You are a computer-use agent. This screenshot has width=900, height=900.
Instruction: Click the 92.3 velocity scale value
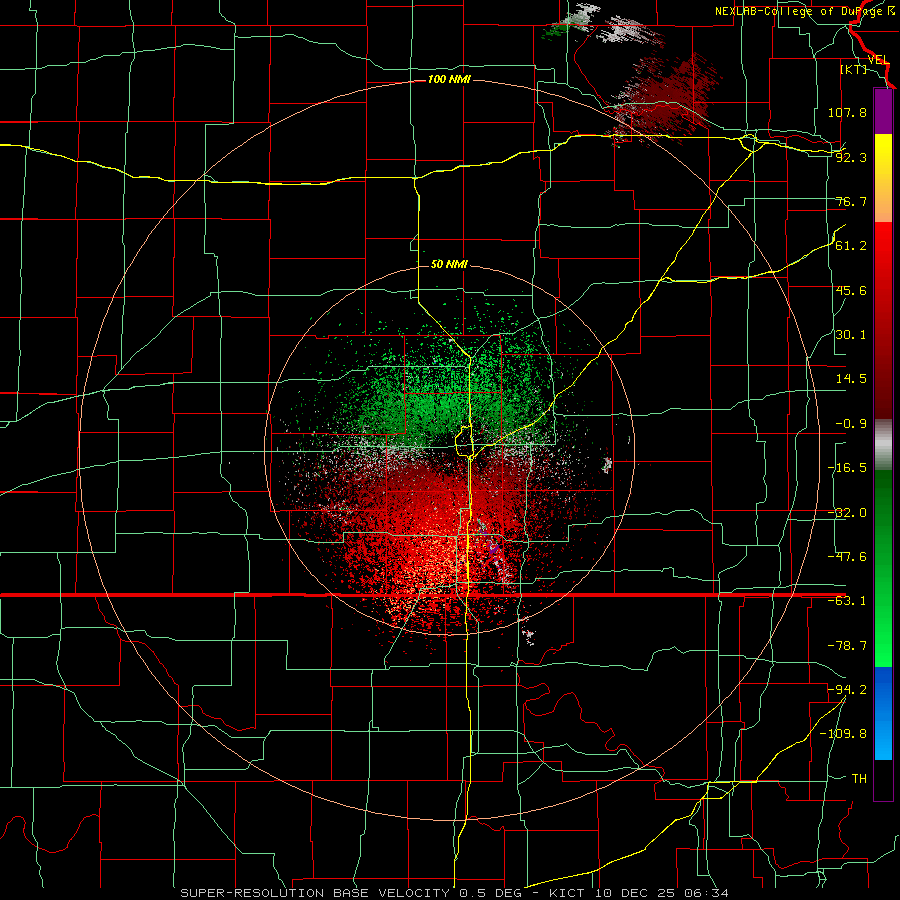851,157
